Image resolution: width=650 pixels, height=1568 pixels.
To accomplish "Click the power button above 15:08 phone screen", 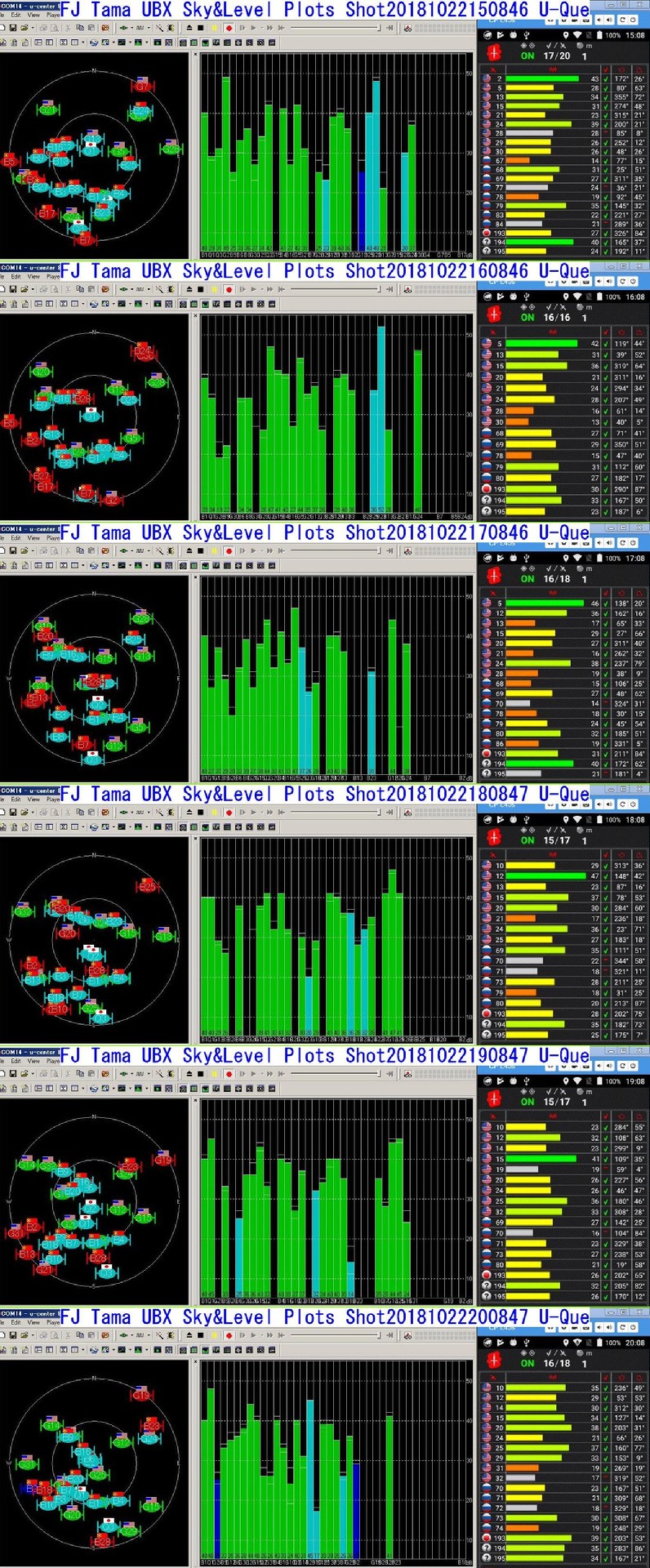I will point(633,20).
